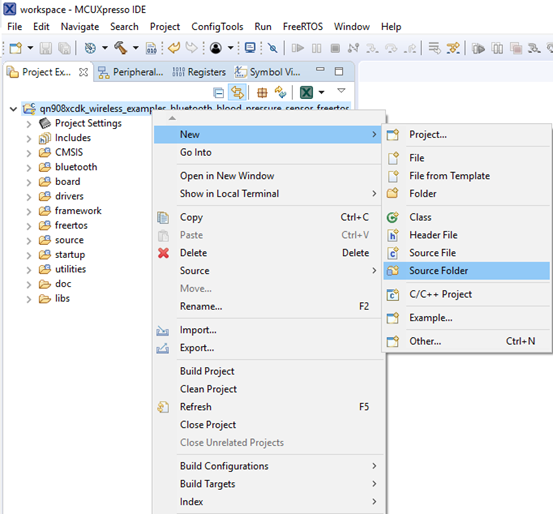This screenshot has height=514, width=553.
Task: Select Delete in context menu
Action: (x=268, y=253)
